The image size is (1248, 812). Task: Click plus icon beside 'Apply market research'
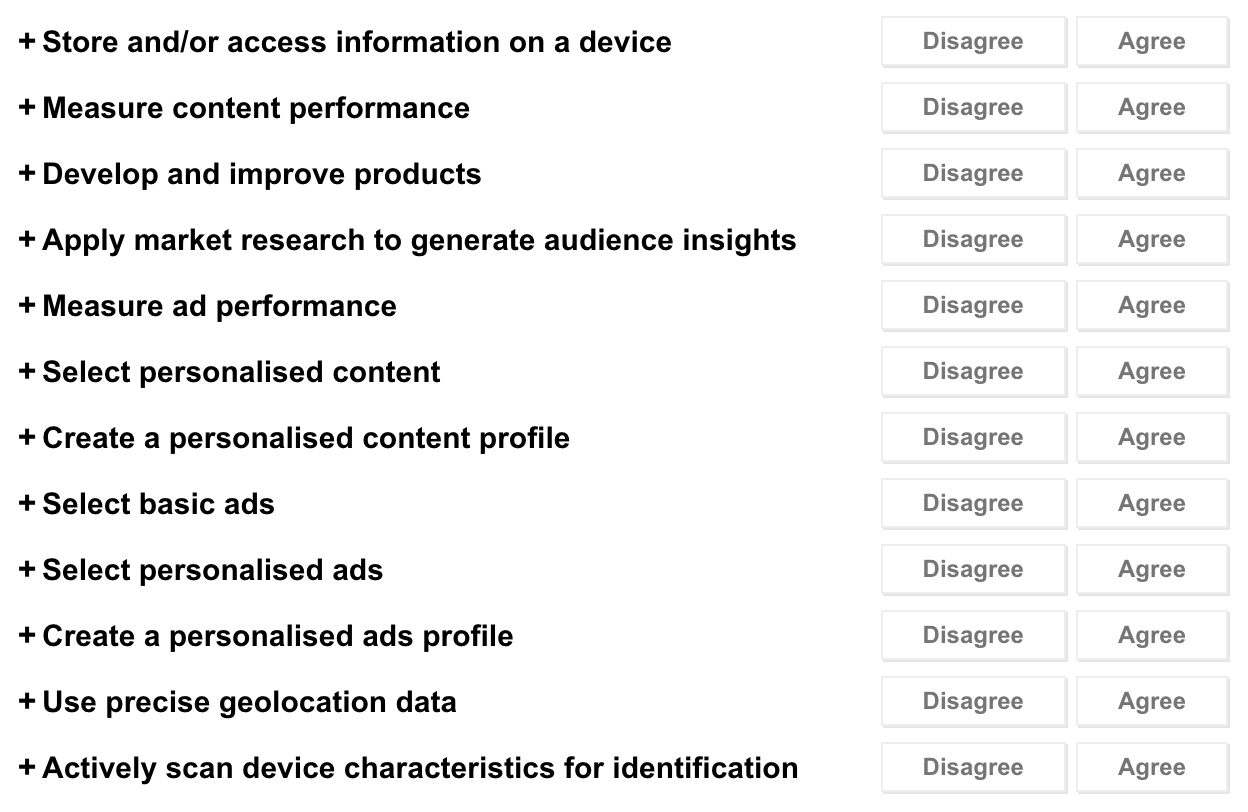pos(27,240)
